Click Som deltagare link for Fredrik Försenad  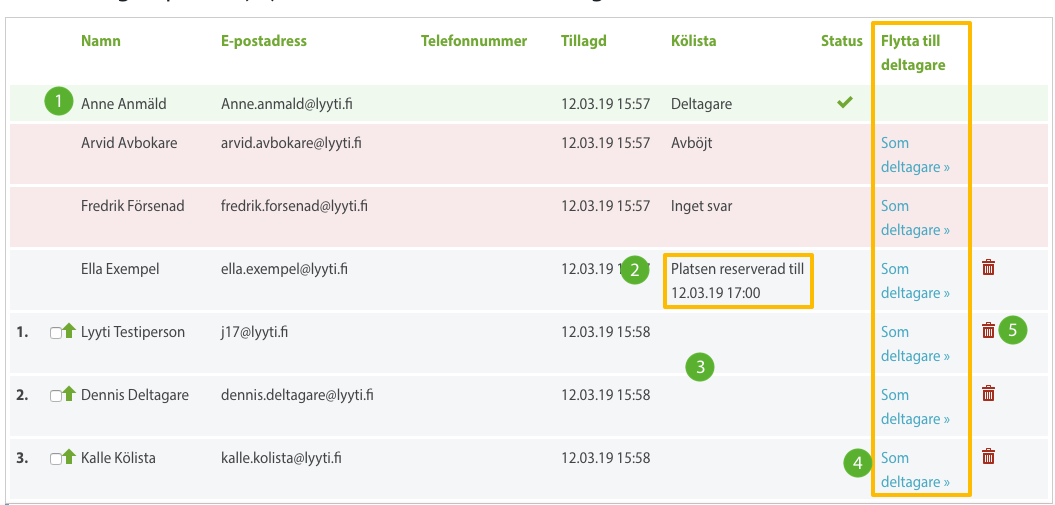coord(914,218)
